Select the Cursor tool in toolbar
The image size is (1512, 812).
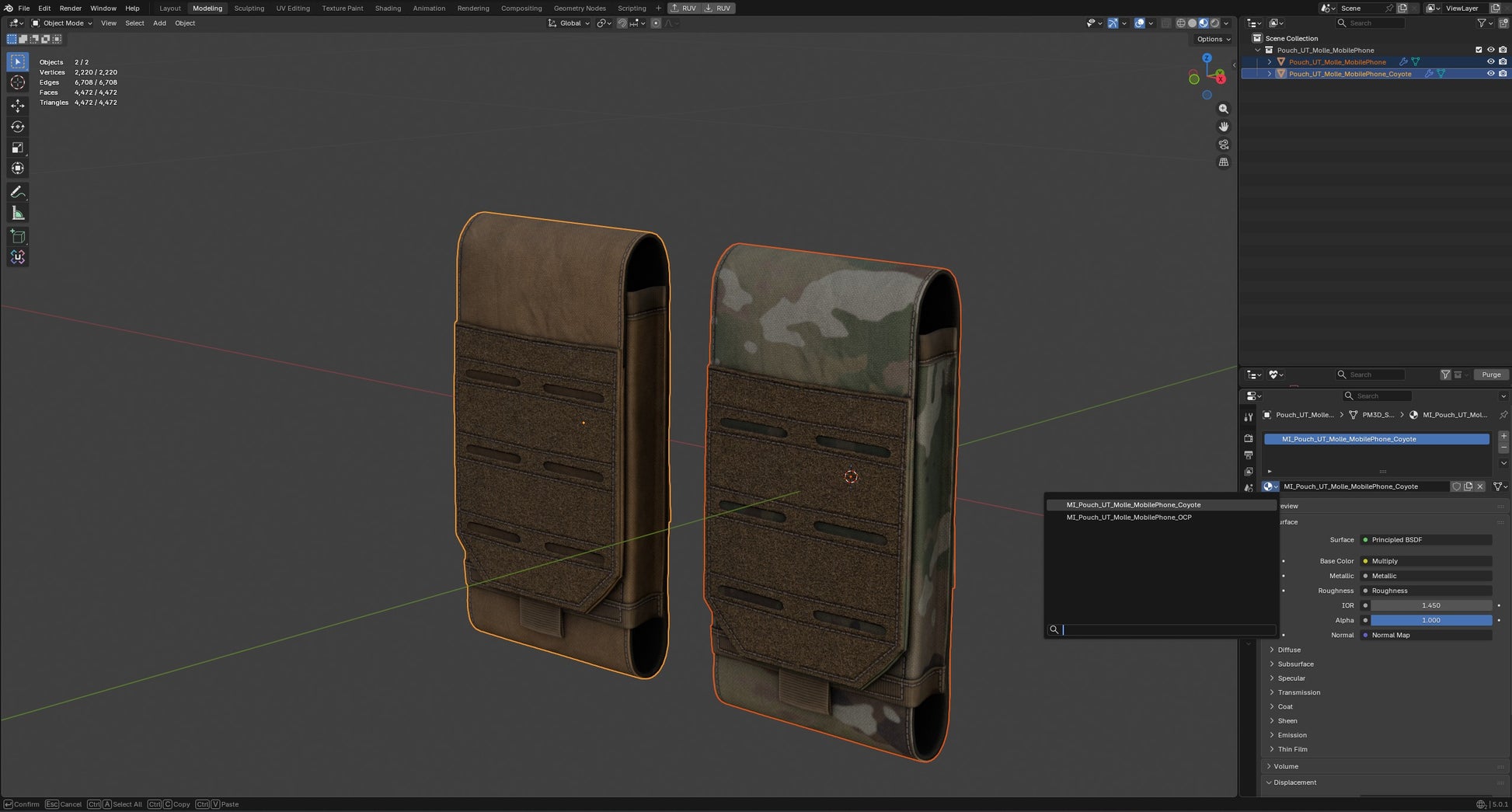[x=18, y=82]
